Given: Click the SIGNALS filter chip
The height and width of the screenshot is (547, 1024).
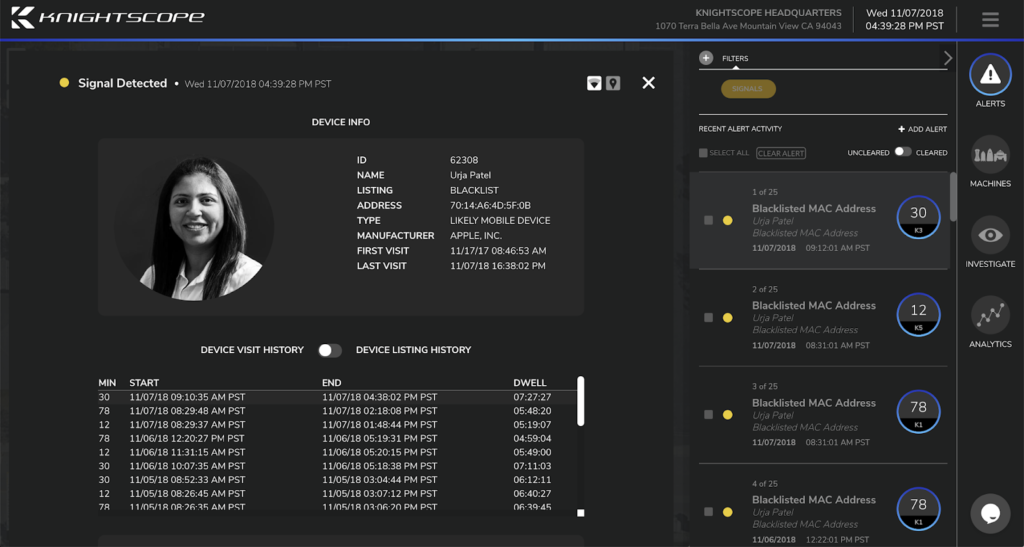Looking at the screenshot, I should pyautogui.click(x=748, y=89).
